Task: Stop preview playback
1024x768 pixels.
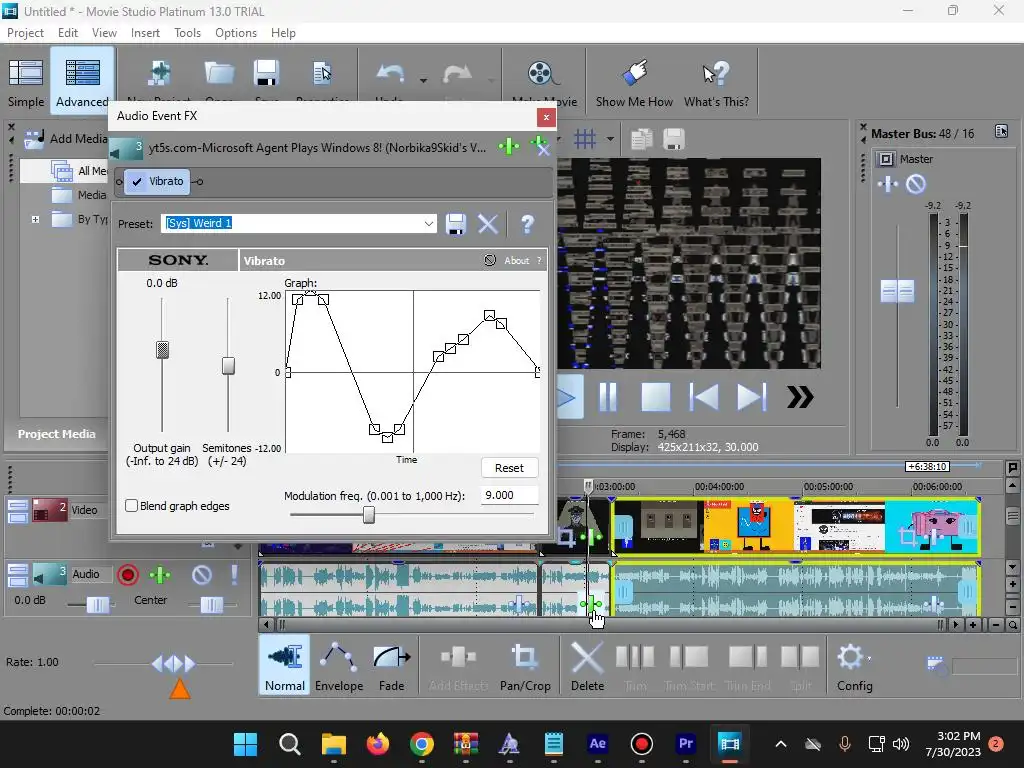Action: pyautogui.click(x=656, y=397)
